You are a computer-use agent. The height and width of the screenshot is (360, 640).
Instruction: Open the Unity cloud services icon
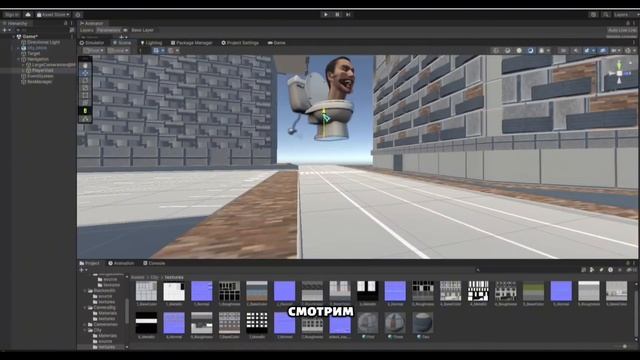coord(28,14)
